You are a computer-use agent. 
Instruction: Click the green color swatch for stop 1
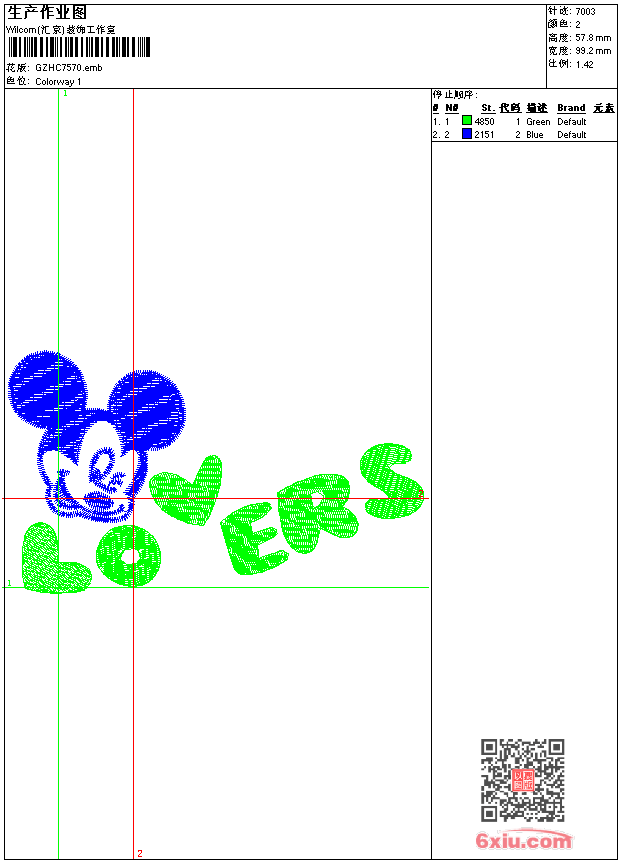(x=467, y=120)
